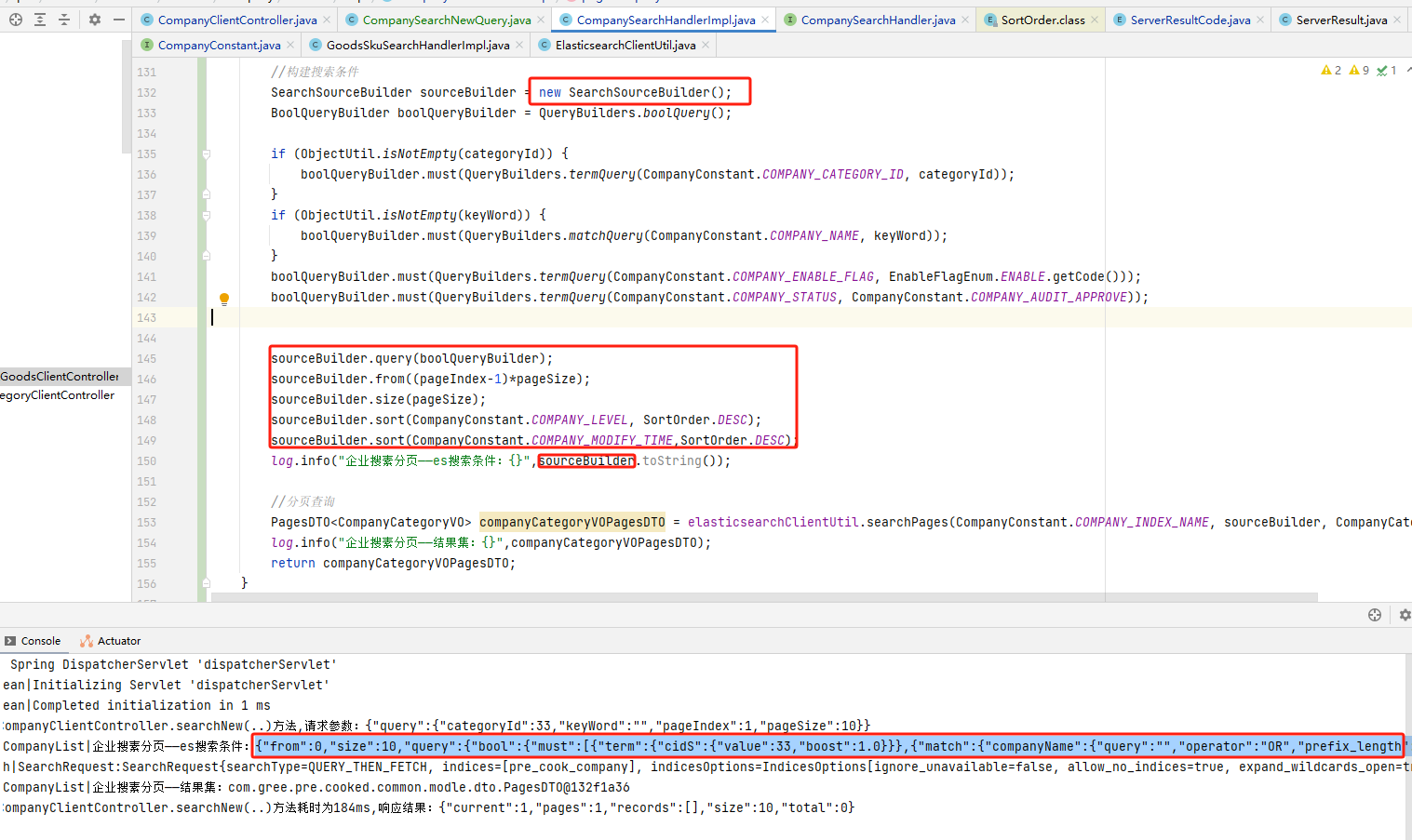The width and height of the screenshot is (1412, 840).
Task: Switch to CompanyClientController.java tab
Action: 237,20
